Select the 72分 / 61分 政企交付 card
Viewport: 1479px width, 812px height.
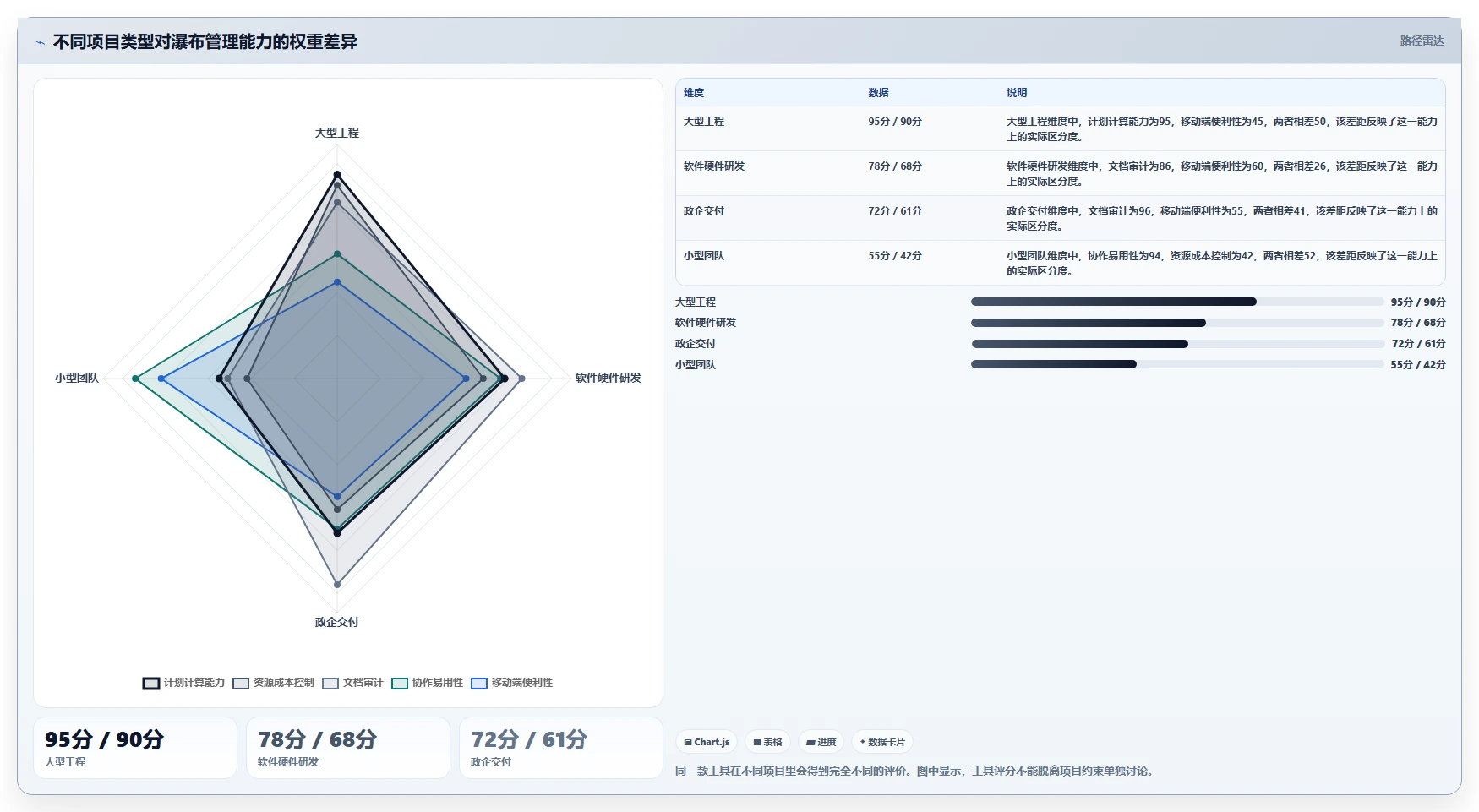[561, 748]
